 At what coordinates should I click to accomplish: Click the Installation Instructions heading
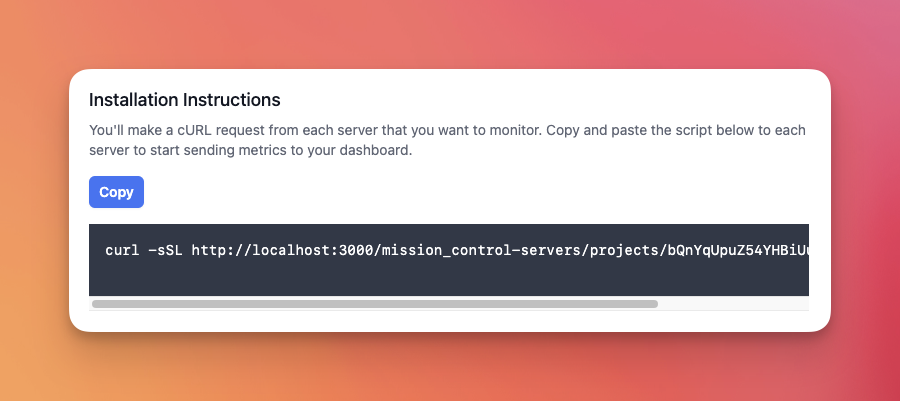185,100
